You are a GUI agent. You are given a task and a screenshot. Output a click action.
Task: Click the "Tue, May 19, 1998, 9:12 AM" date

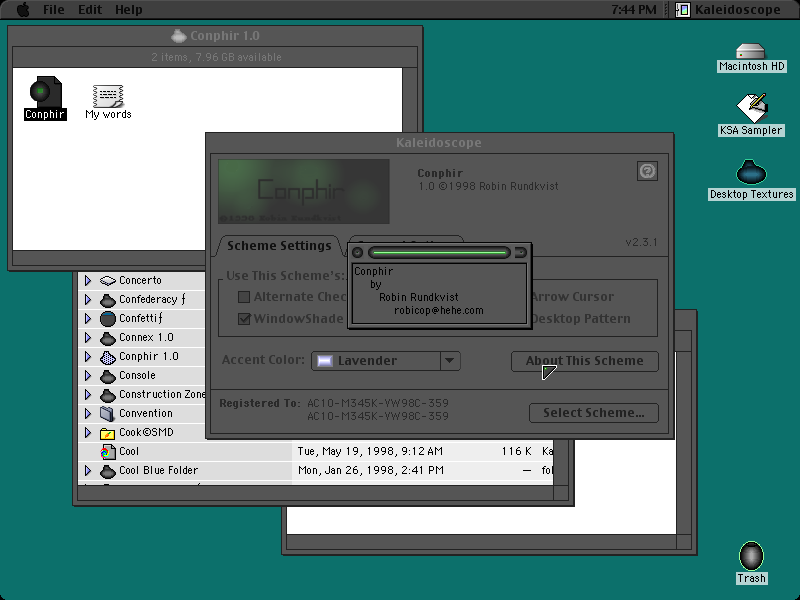370,452
